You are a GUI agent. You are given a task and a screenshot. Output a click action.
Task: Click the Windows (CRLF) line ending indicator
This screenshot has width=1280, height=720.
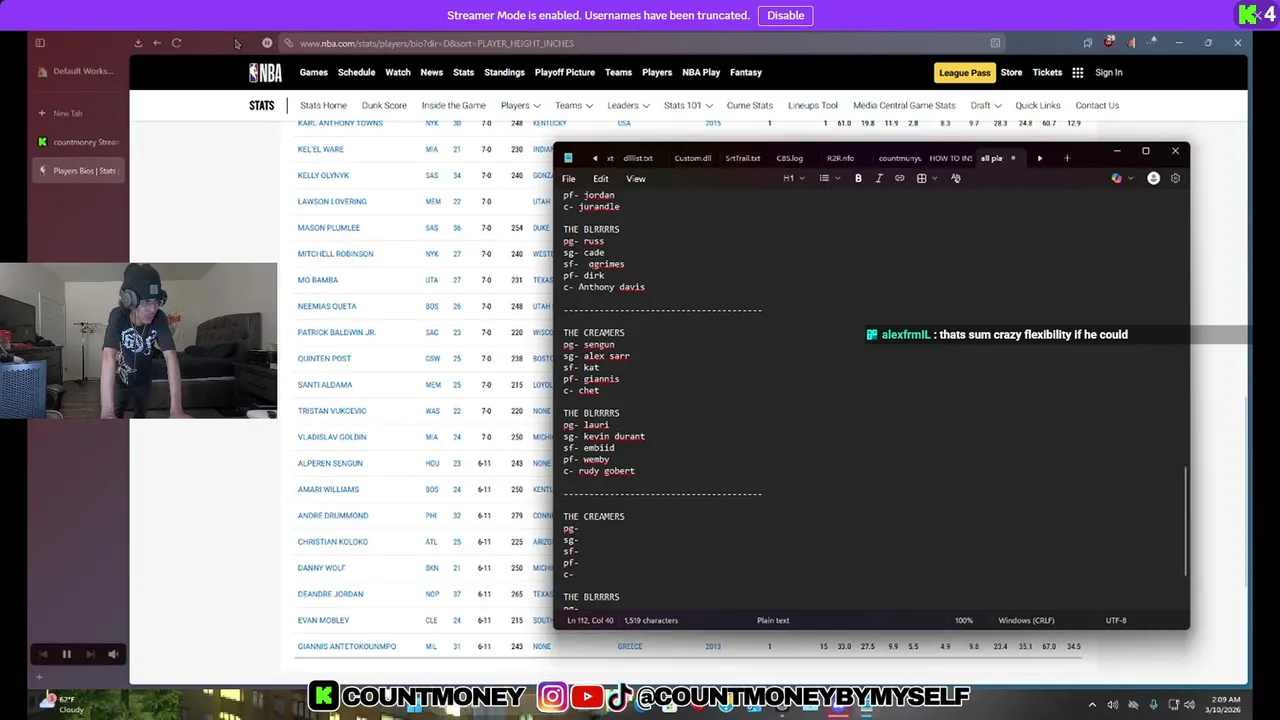1025,620
